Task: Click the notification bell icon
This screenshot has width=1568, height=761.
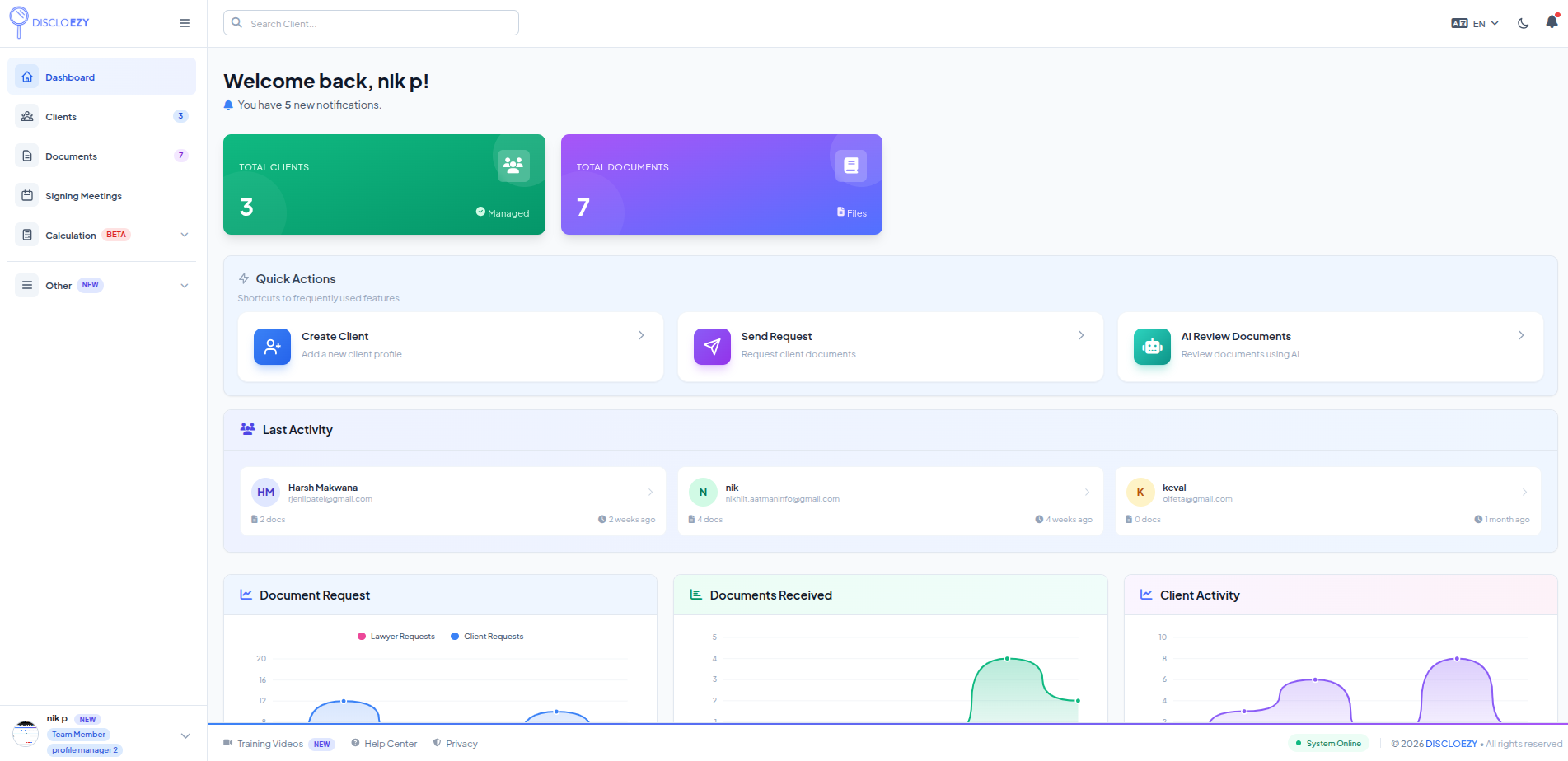Action: tap(1550, 22)
